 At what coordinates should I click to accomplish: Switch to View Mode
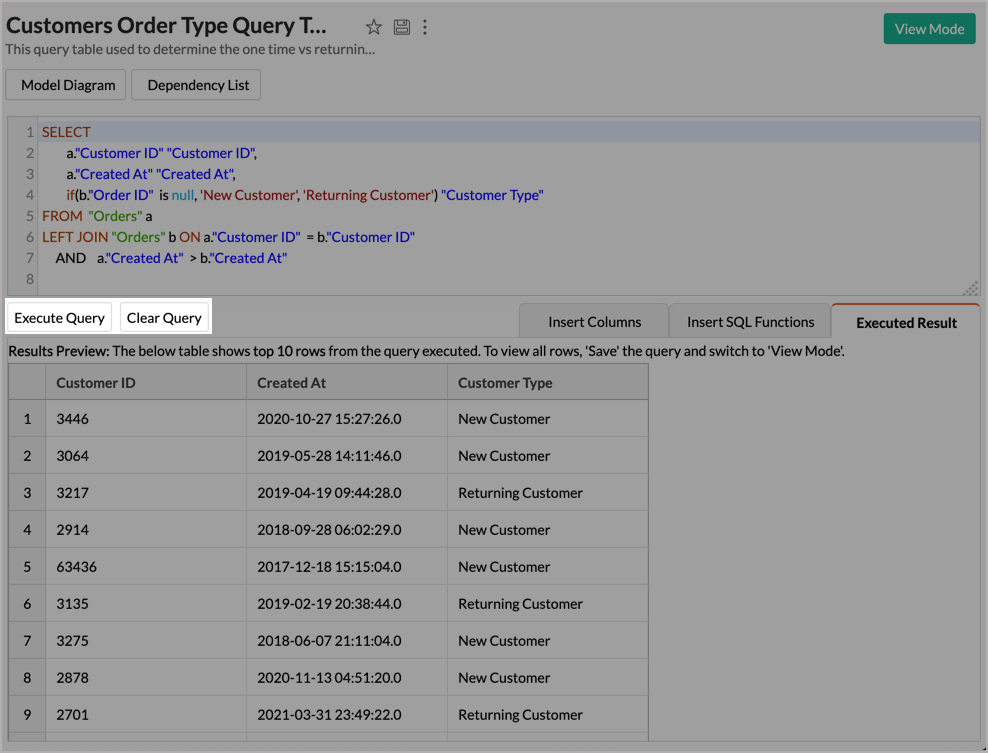928,29
